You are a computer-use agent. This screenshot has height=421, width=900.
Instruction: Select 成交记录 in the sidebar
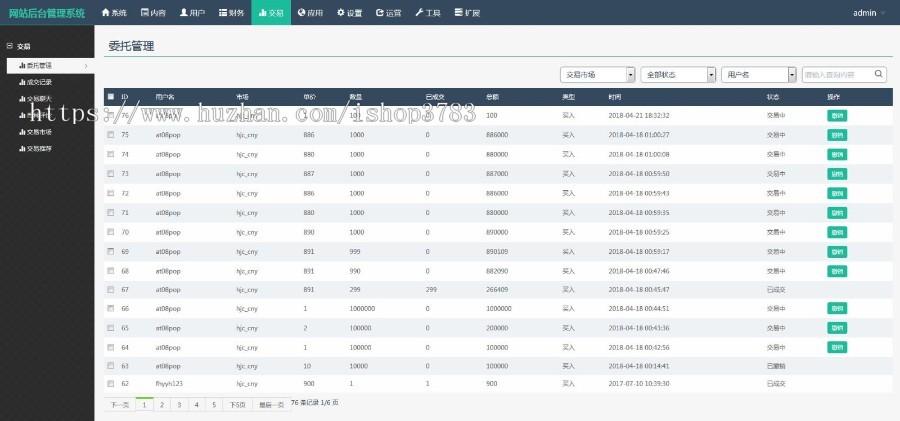point(40,82)
